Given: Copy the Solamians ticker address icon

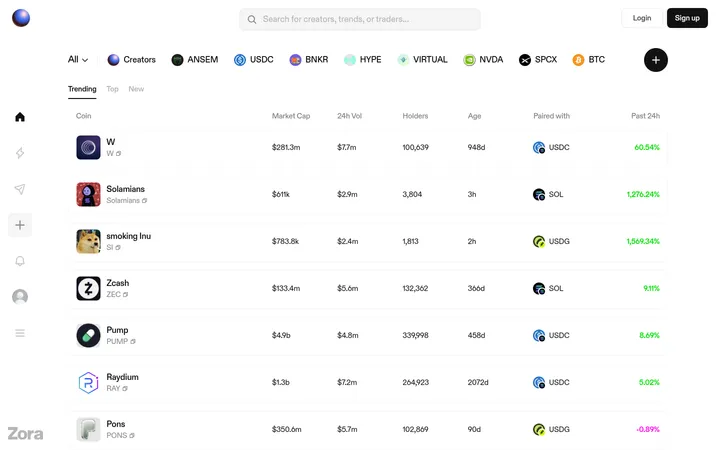Looking at the screenshot, I should pos(145,201).
